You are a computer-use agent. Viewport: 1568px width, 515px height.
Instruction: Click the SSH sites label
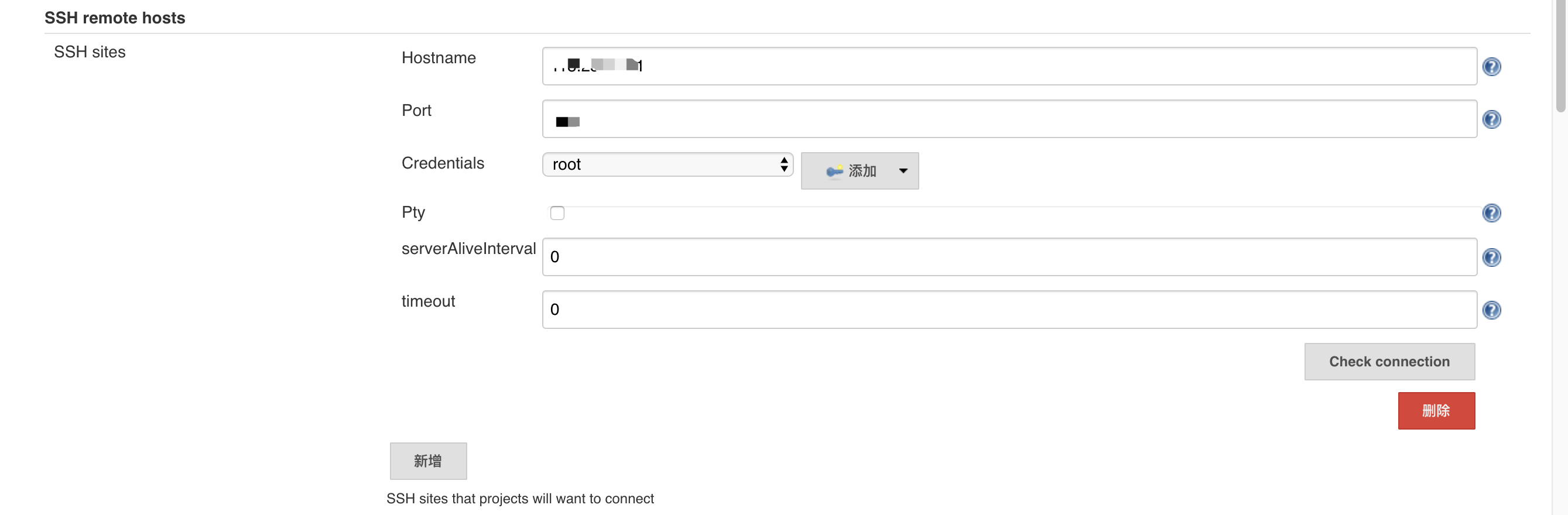(x=90, y=51)
